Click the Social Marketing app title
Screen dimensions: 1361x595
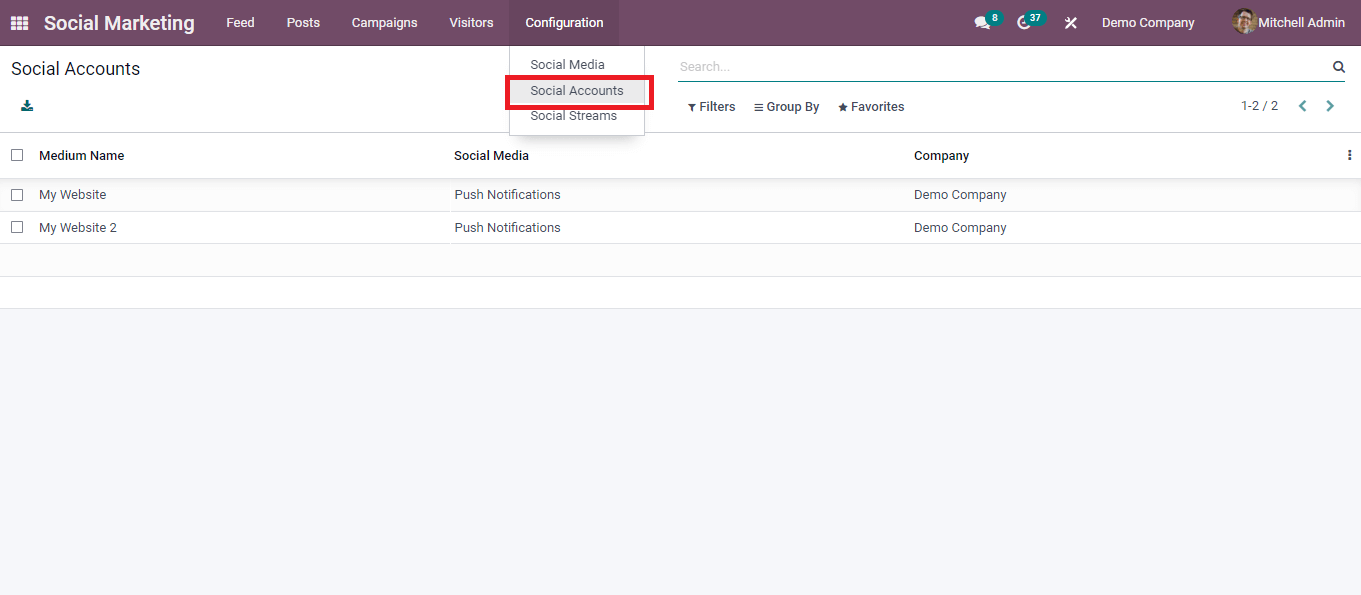point(119,23)
